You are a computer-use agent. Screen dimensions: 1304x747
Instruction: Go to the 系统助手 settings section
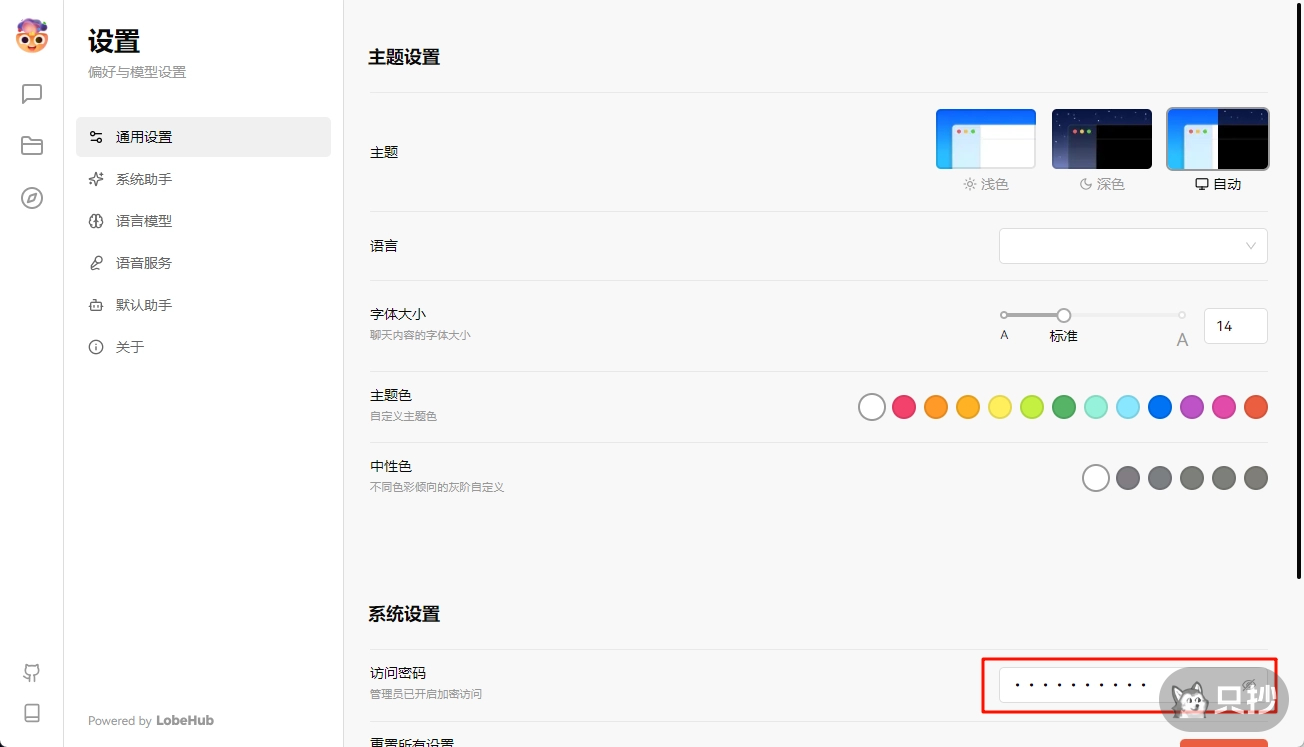click(143, 179)
